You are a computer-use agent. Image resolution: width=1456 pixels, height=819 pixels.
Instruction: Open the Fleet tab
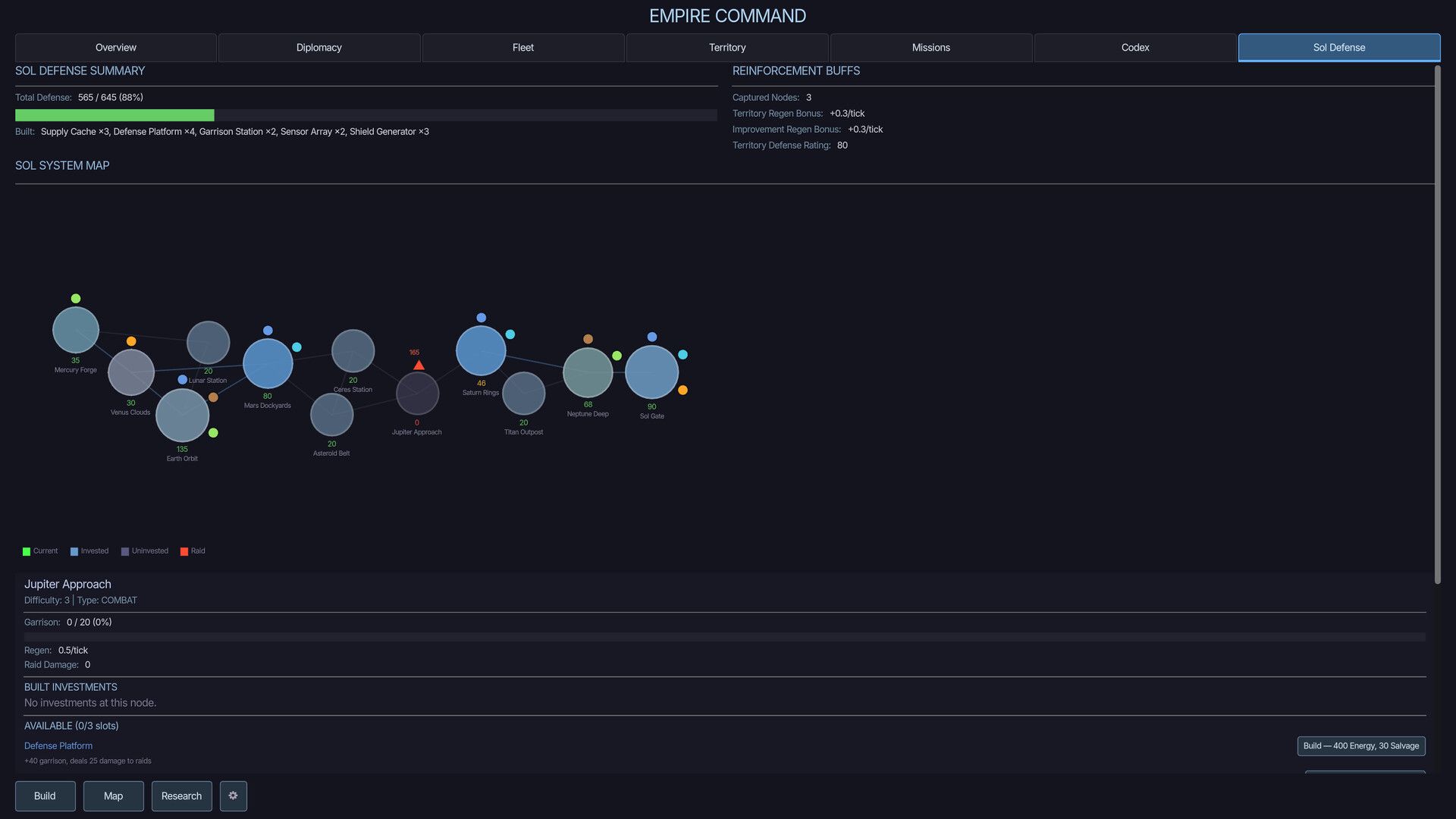point(522,48)
